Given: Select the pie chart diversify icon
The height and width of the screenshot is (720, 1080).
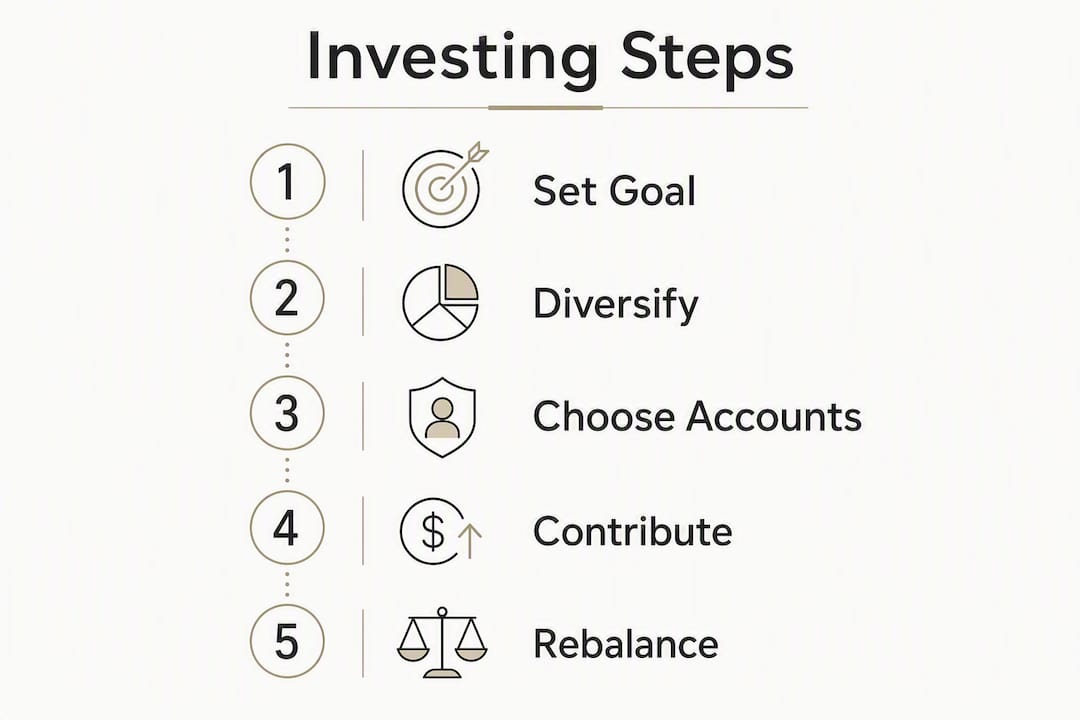Looking at the screenshot, I should (441, 302).
